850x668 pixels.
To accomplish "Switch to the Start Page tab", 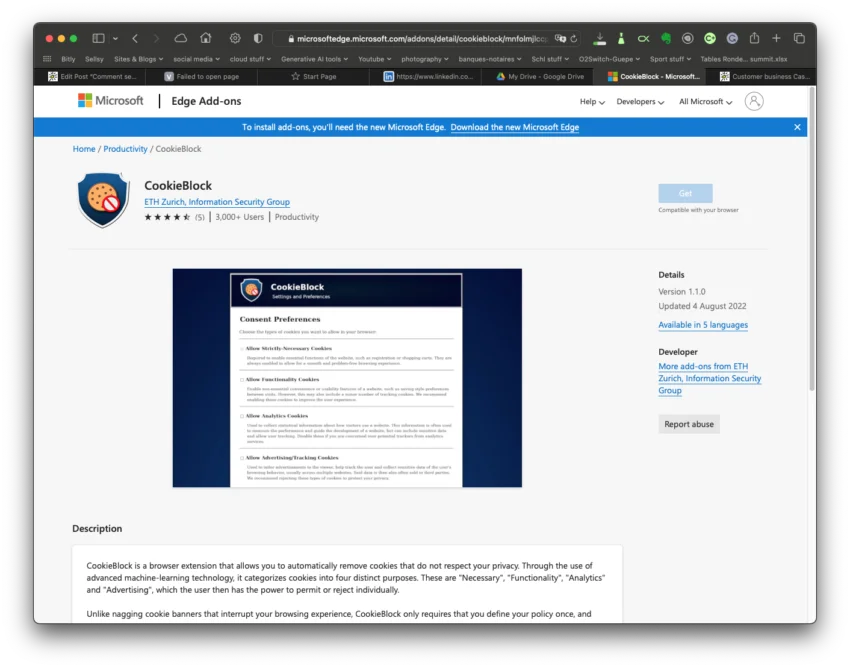I will click(314, 76).
